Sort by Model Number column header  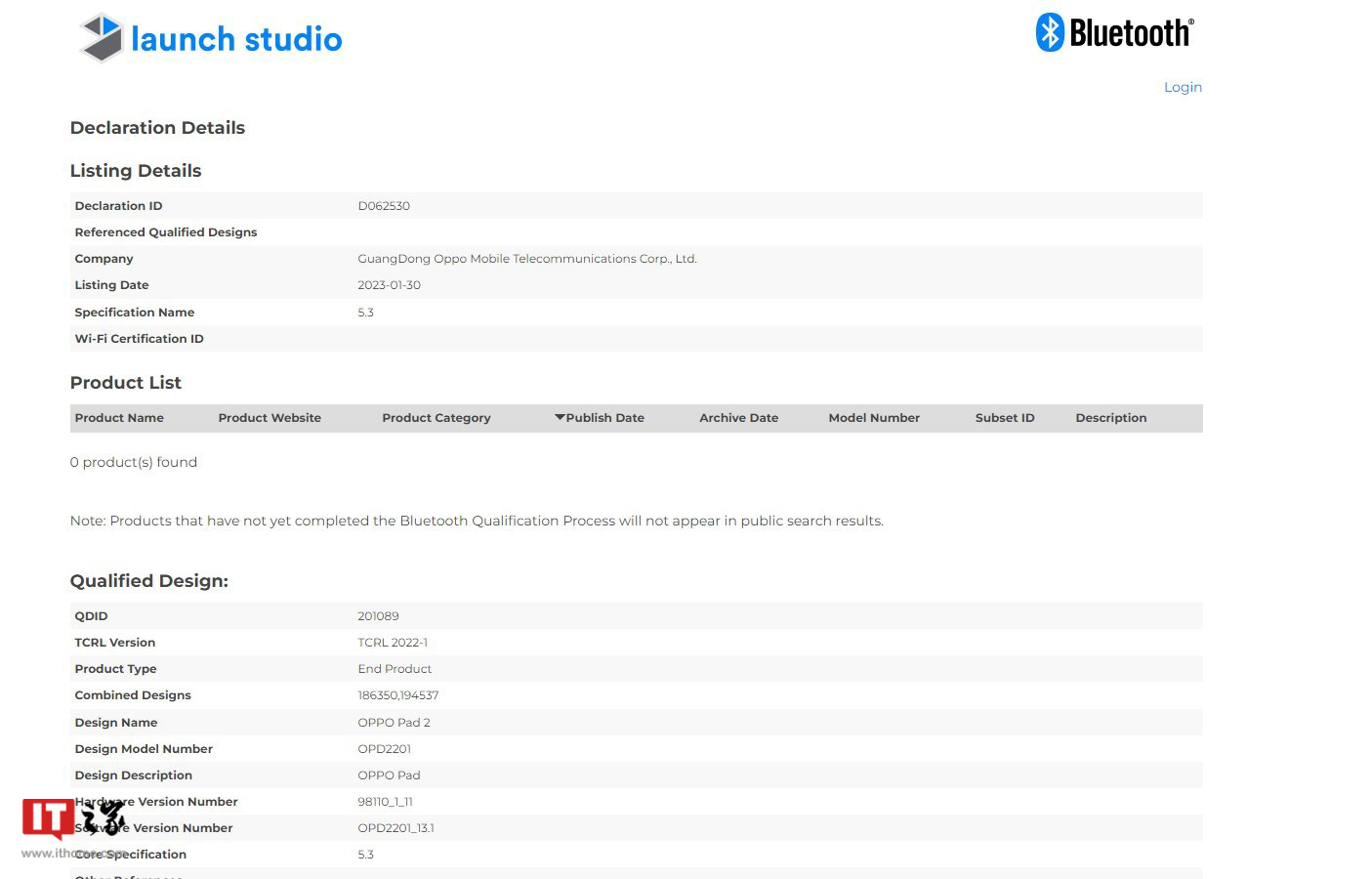874,418
